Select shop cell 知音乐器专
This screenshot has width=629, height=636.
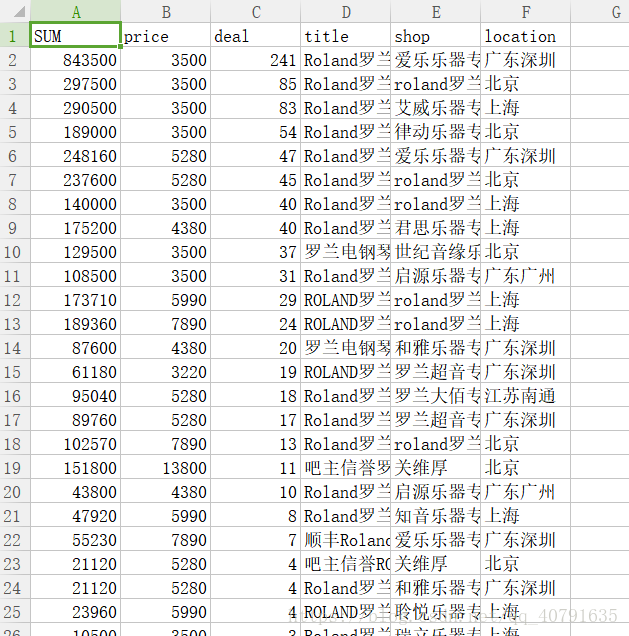click(436, 515)
